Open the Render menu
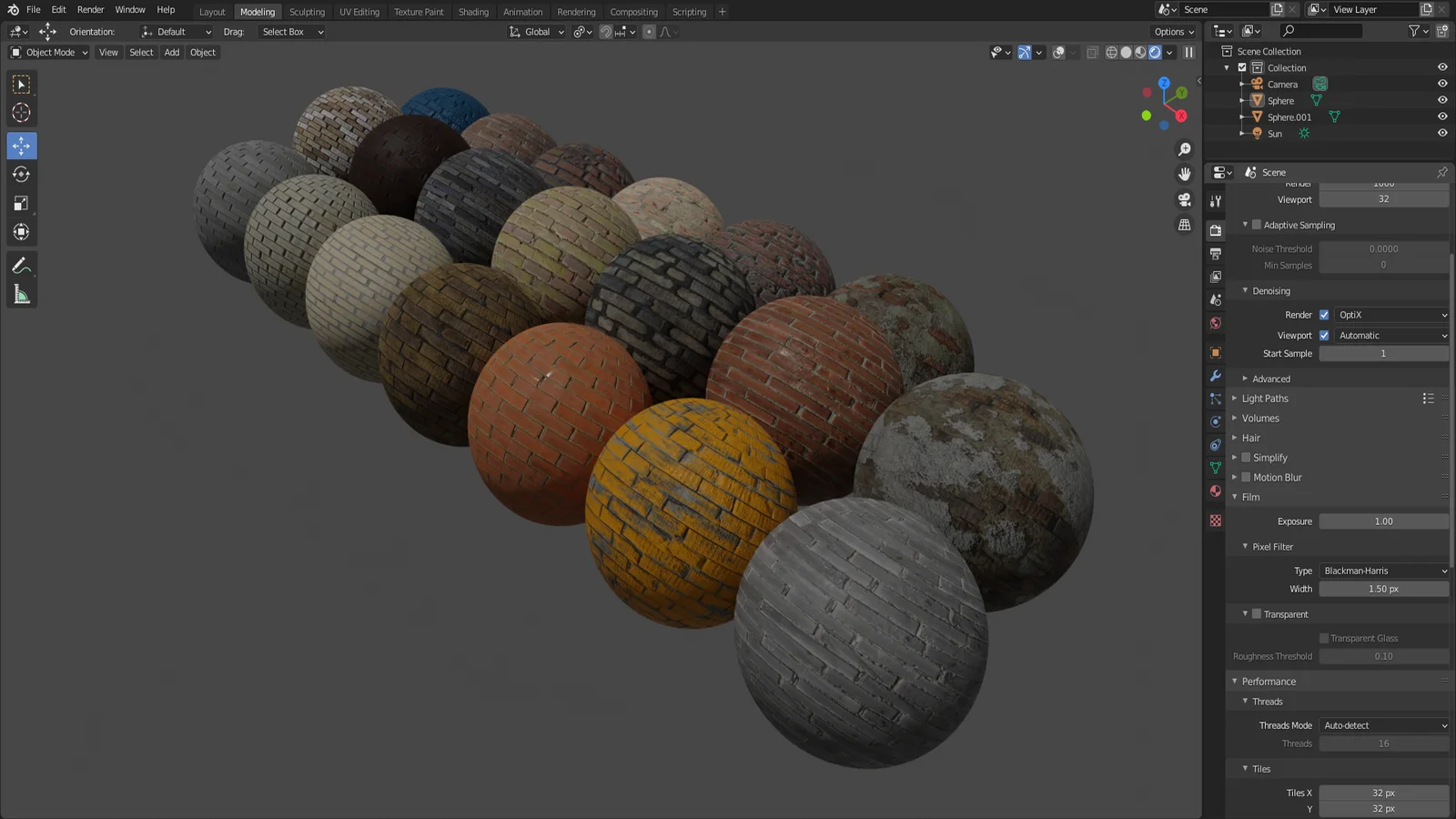Viewport: 1456px width, 819px height. (x=90, y=9)
